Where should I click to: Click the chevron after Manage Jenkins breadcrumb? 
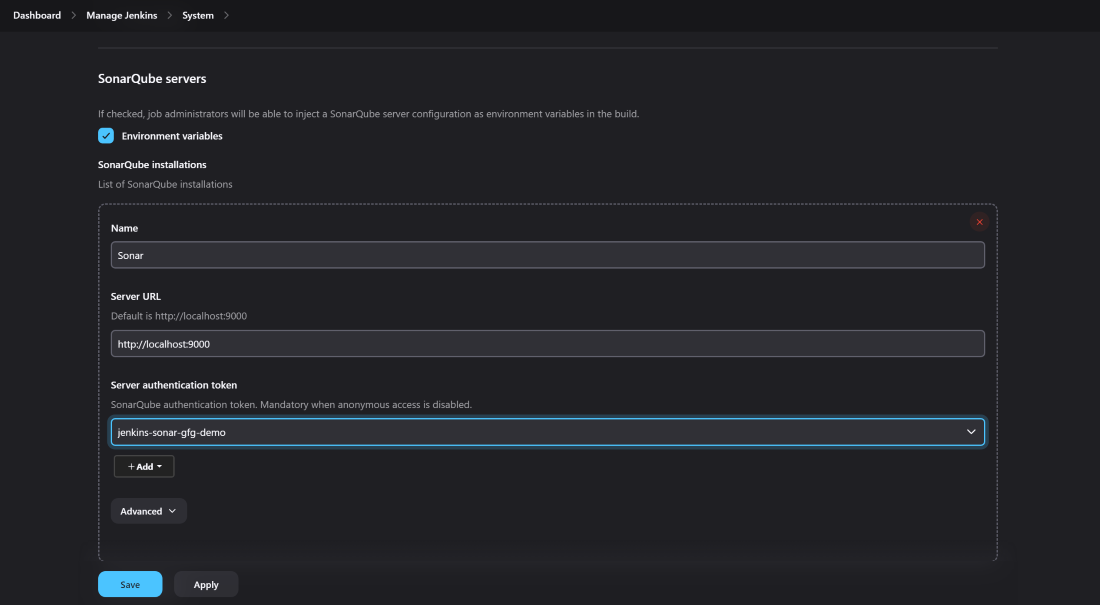170,15
